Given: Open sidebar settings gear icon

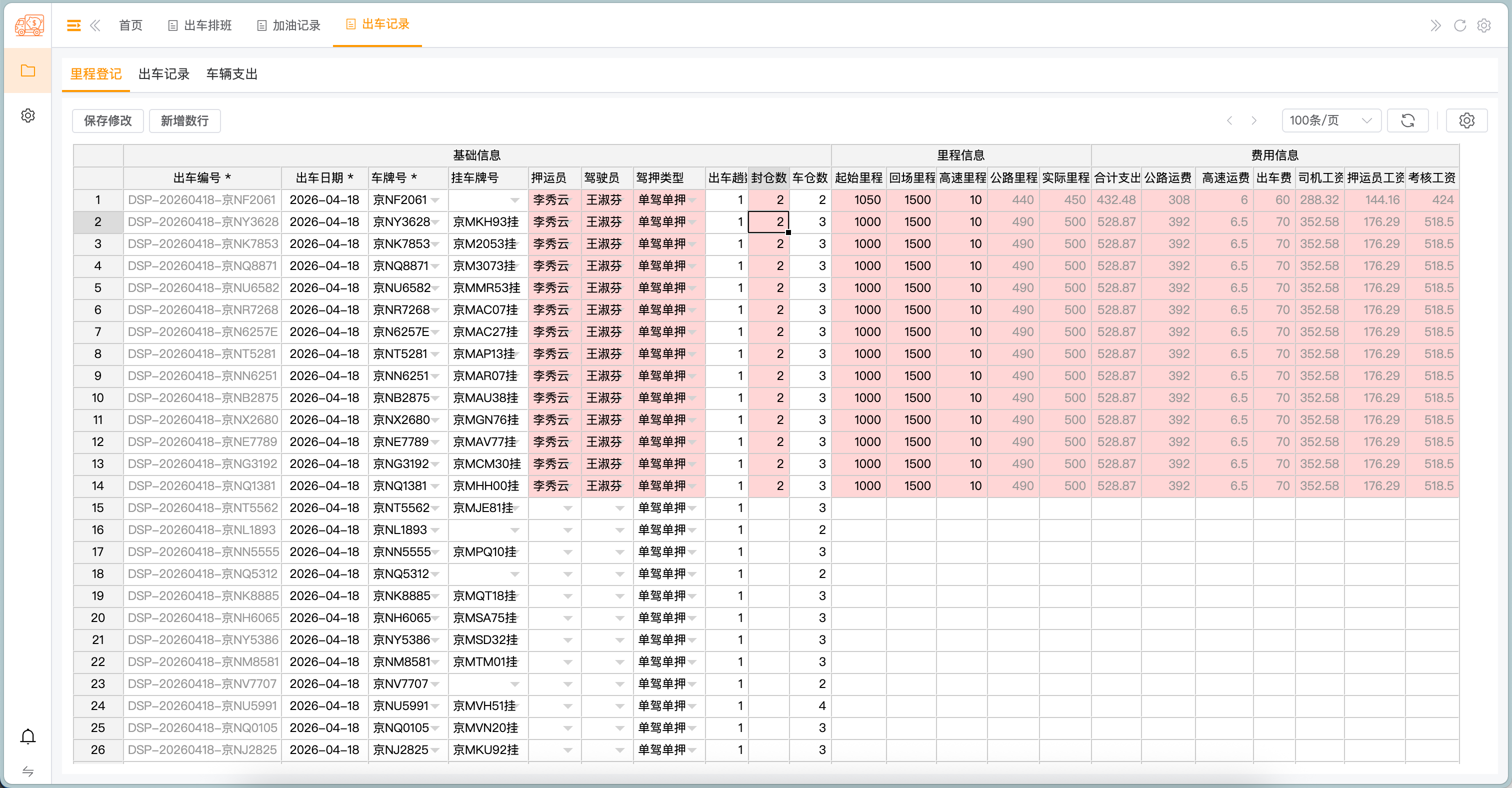Looking at the screenshot, I should [27, 115].
